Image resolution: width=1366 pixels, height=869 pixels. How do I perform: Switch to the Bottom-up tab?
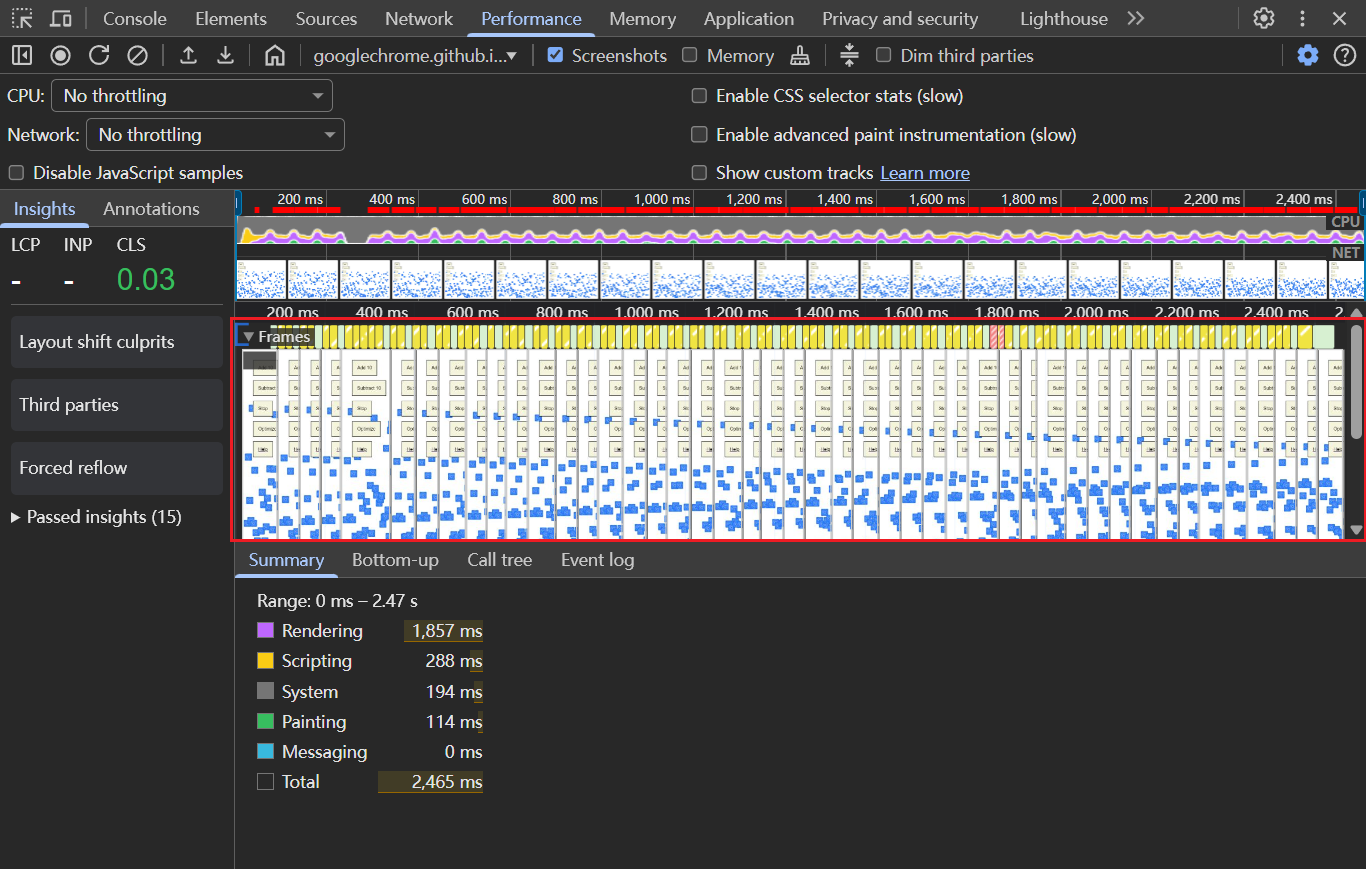[395, 560]
